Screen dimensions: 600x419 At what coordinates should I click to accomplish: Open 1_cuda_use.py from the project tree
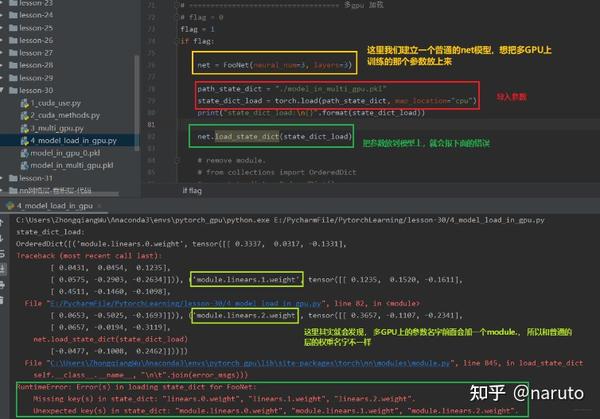55,103
